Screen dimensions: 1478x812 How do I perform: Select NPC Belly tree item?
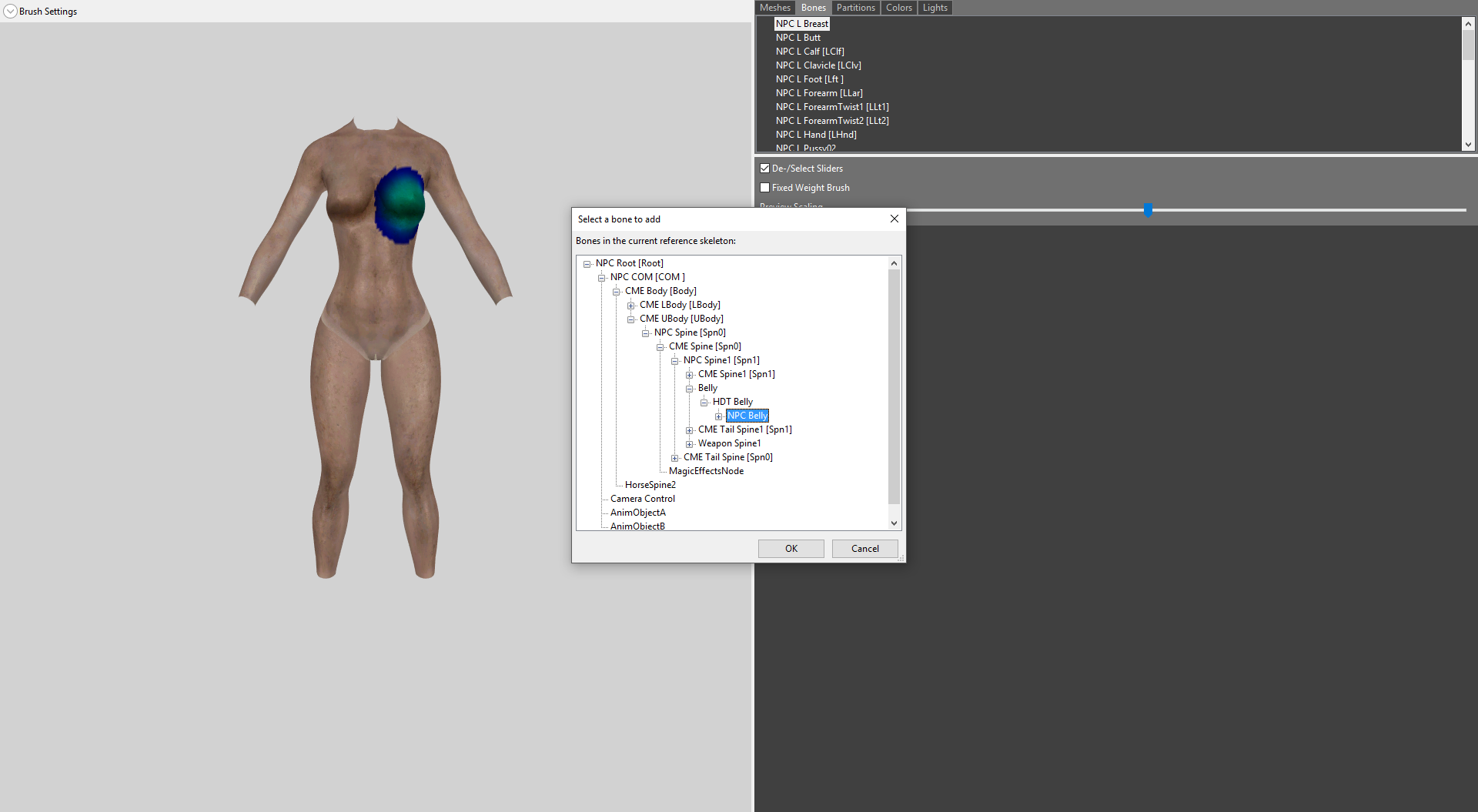click(x=747, y=416)
